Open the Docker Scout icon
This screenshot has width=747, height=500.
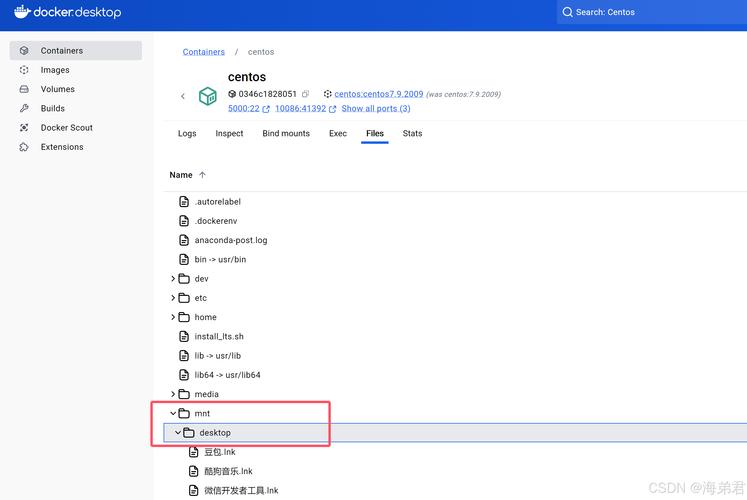click(x=24, y=128)
